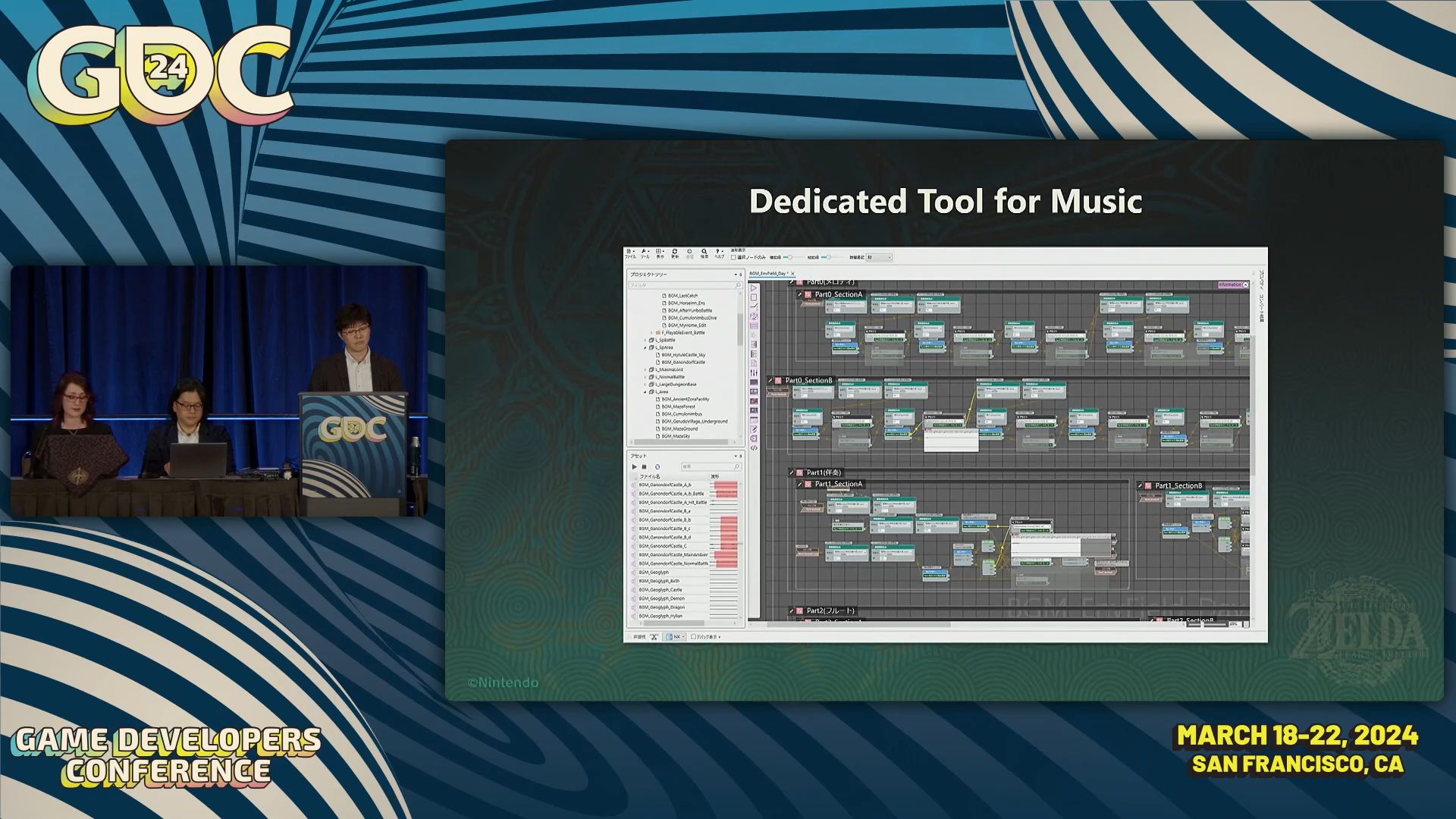Click the rectangle tool in the vertical toolbar
1456x819 pixels.
coord(754,297)
